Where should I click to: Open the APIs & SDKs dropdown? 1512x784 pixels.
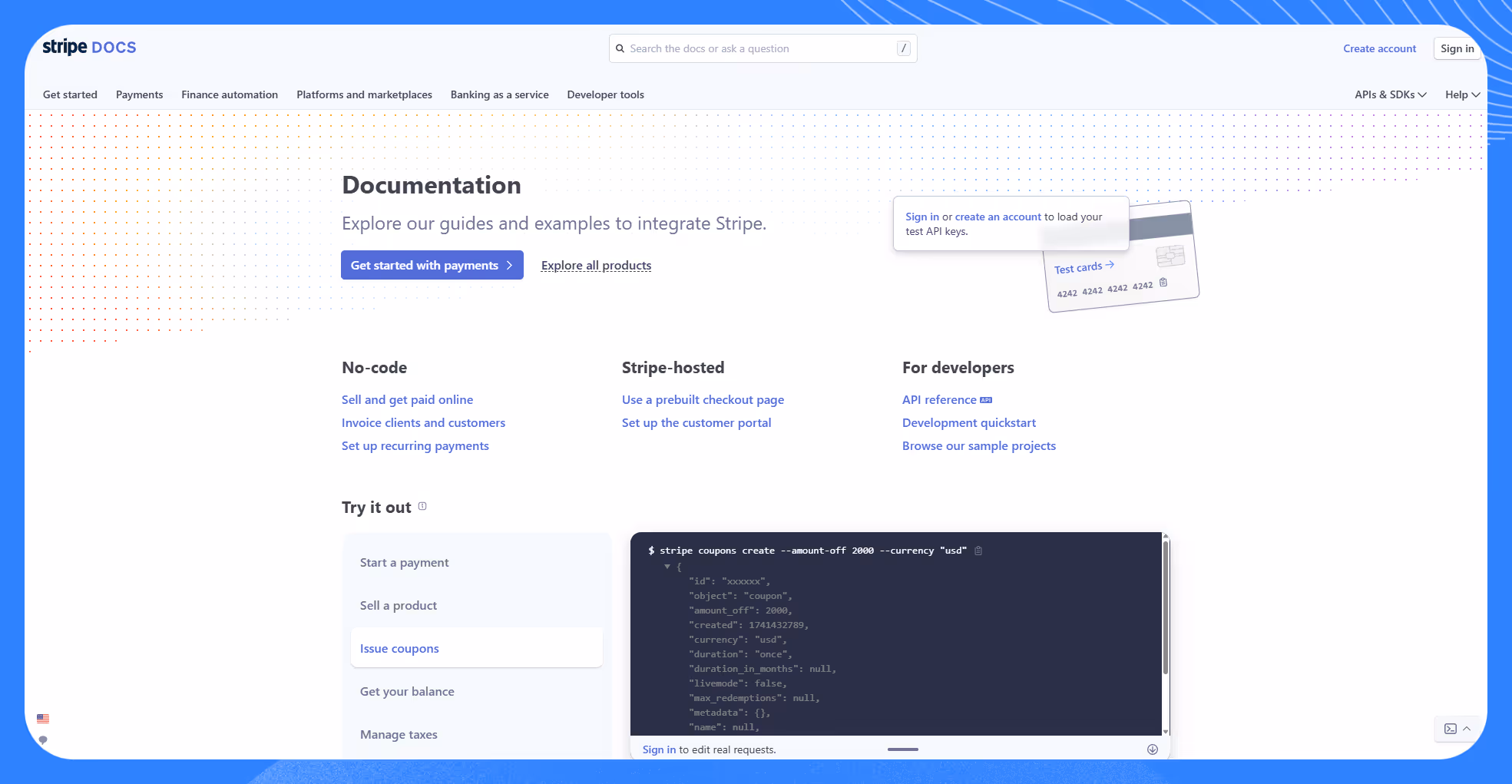pos(1391,94)
